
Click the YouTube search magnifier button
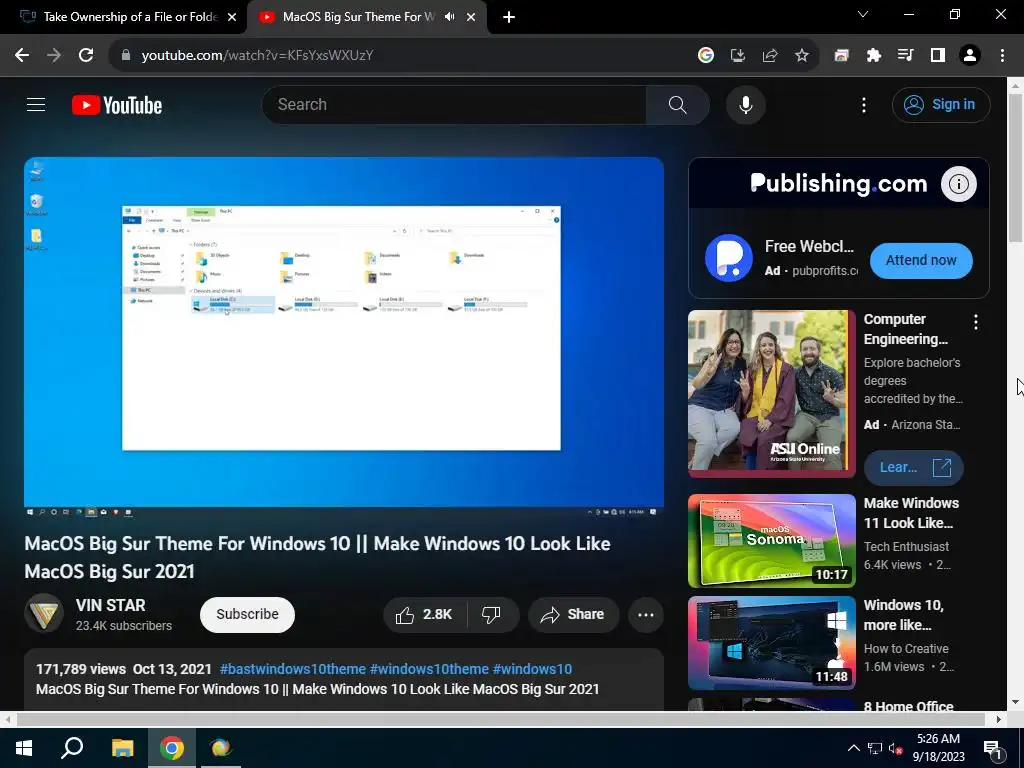pos(677,104)
